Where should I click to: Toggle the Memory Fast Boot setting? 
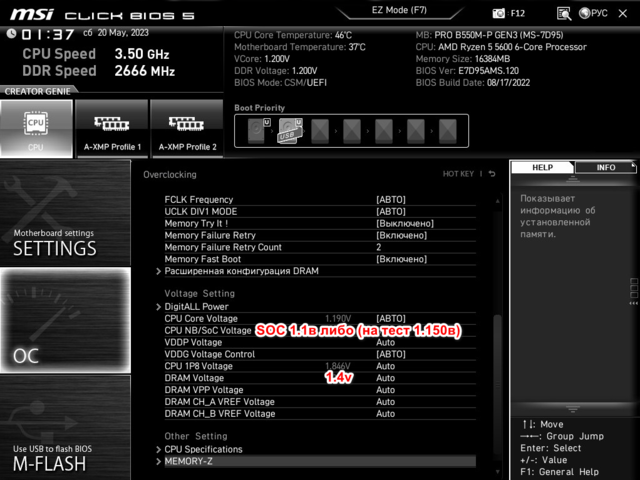404,259
